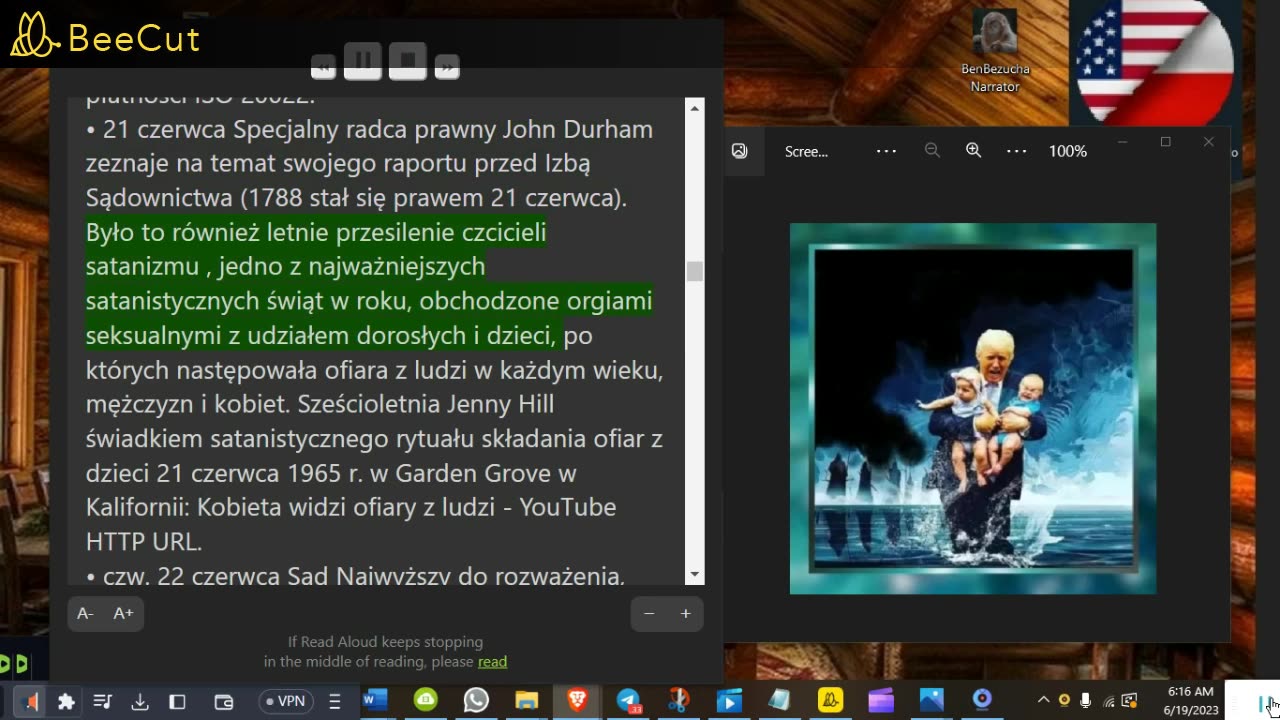Click the plus button in reader panel
The height and width of the screenshot is (720, 1280).
tap(685, 614)
